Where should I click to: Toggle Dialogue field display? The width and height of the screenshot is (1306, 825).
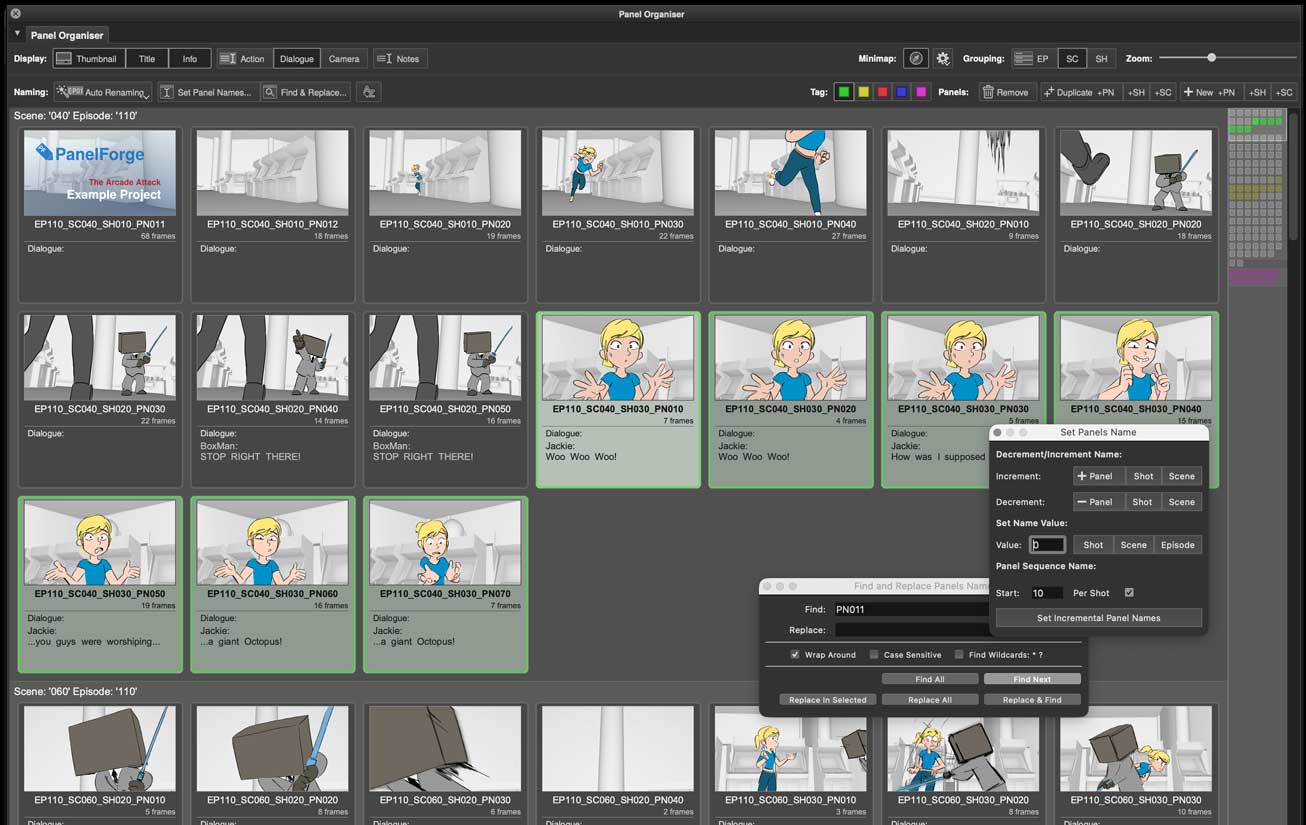296,59
